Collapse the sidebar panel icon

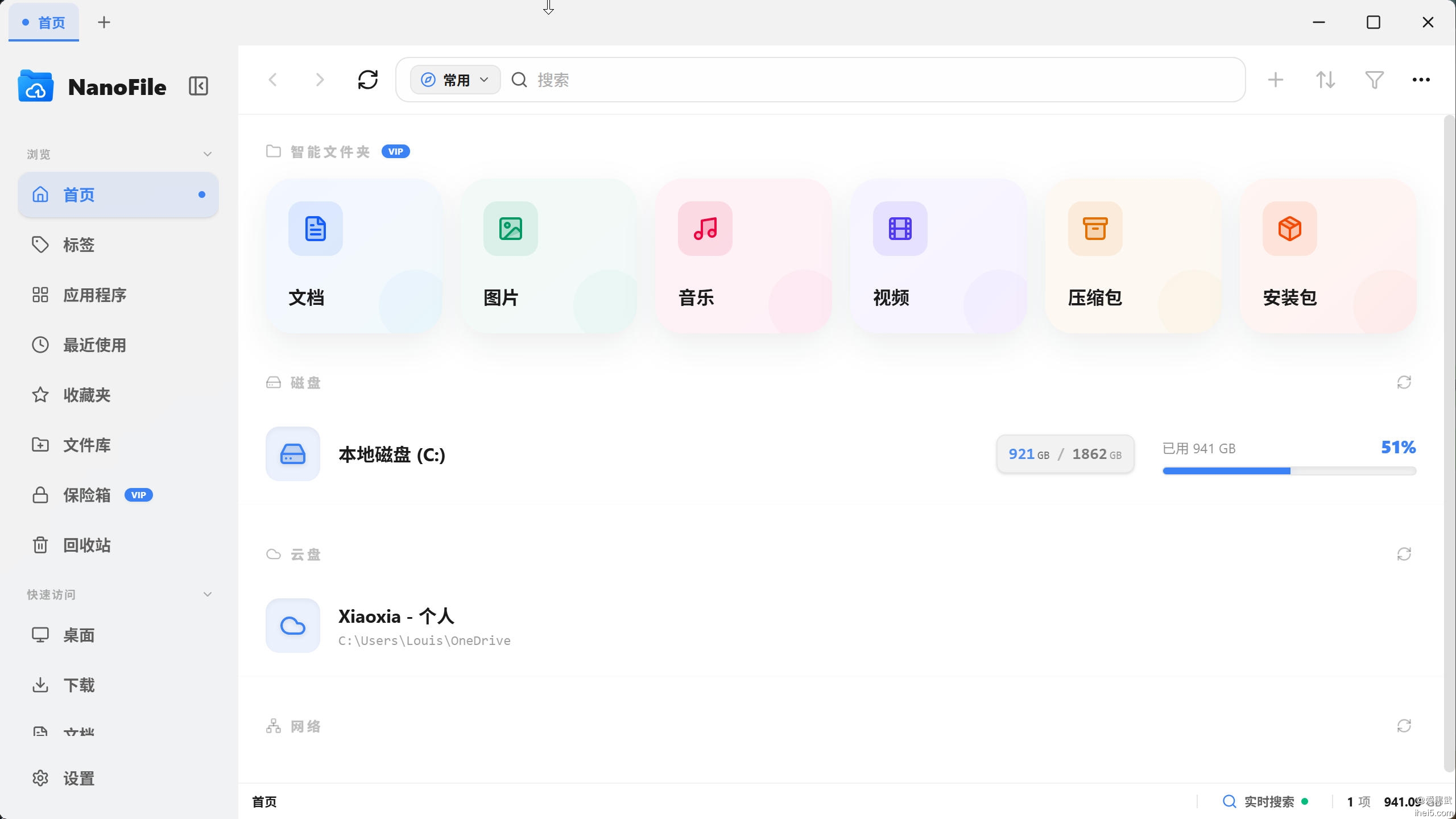[x=198, y=86]
